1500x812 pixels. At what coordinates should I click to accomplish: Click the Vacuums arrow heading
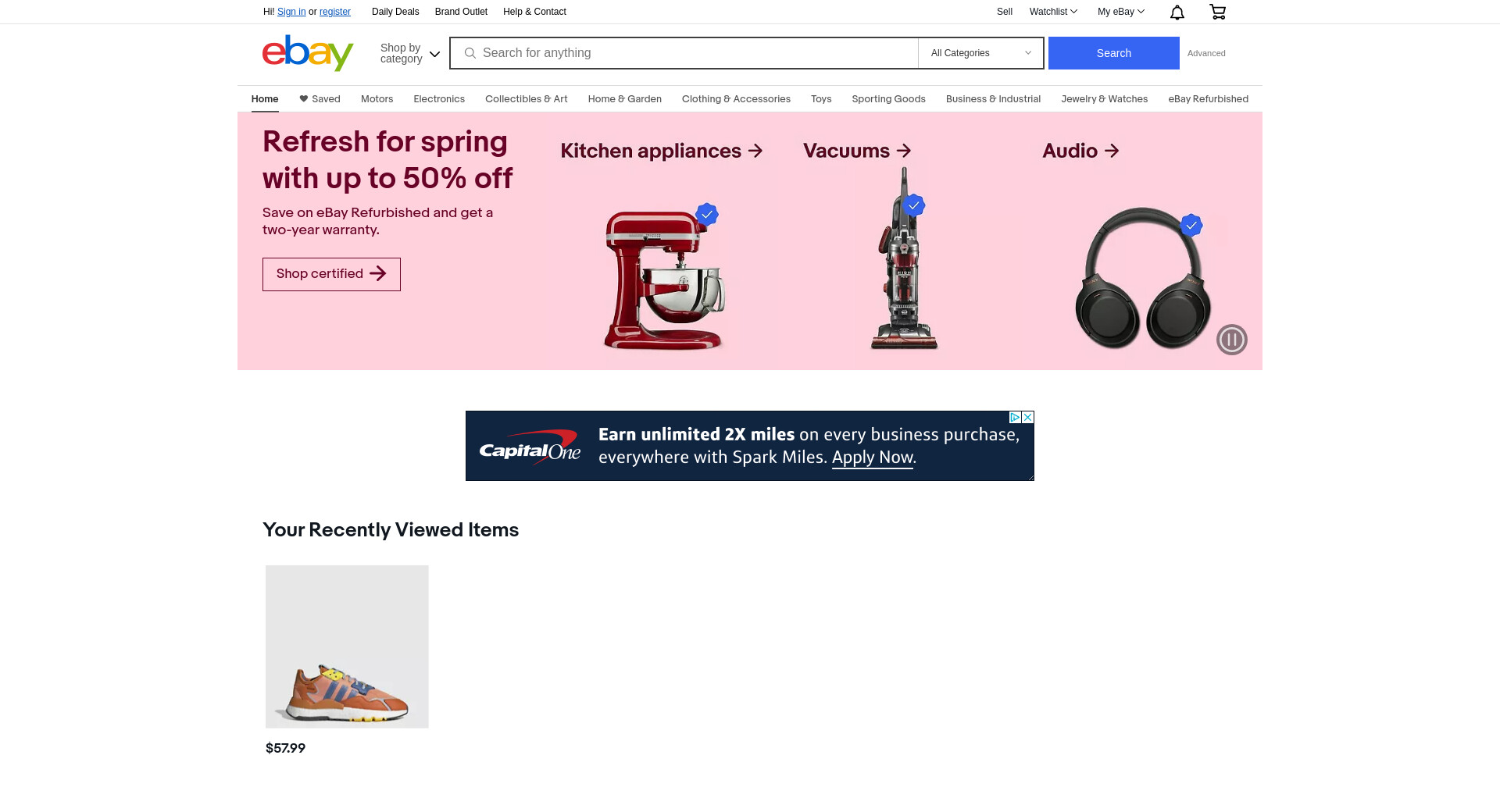pos(857,151)
